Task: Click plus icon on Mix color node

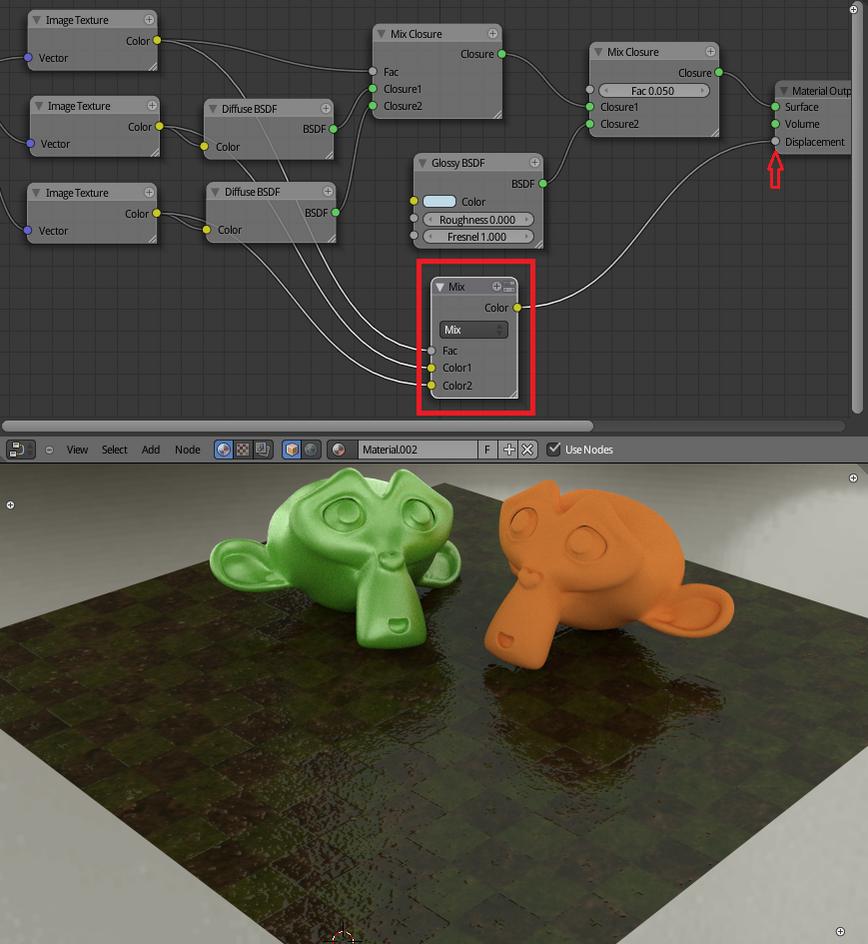Action: click(x=497, y=287)
